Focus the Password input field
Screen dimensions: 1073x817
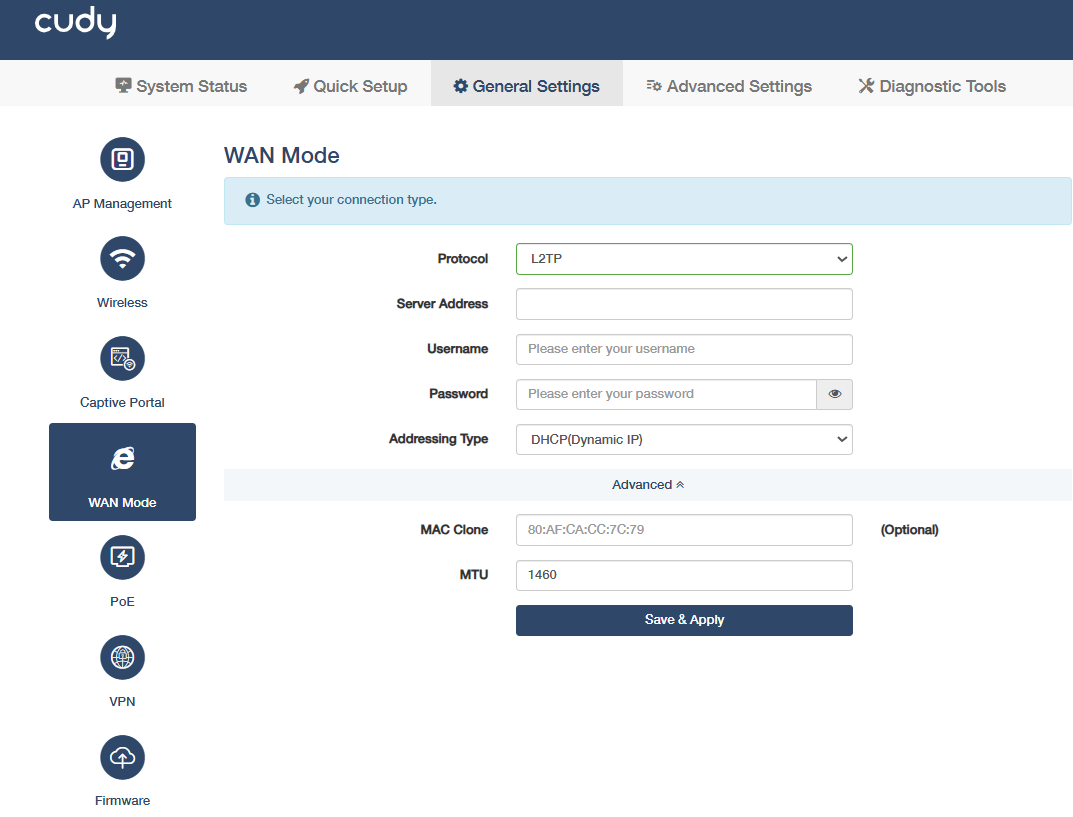point(666,394)
